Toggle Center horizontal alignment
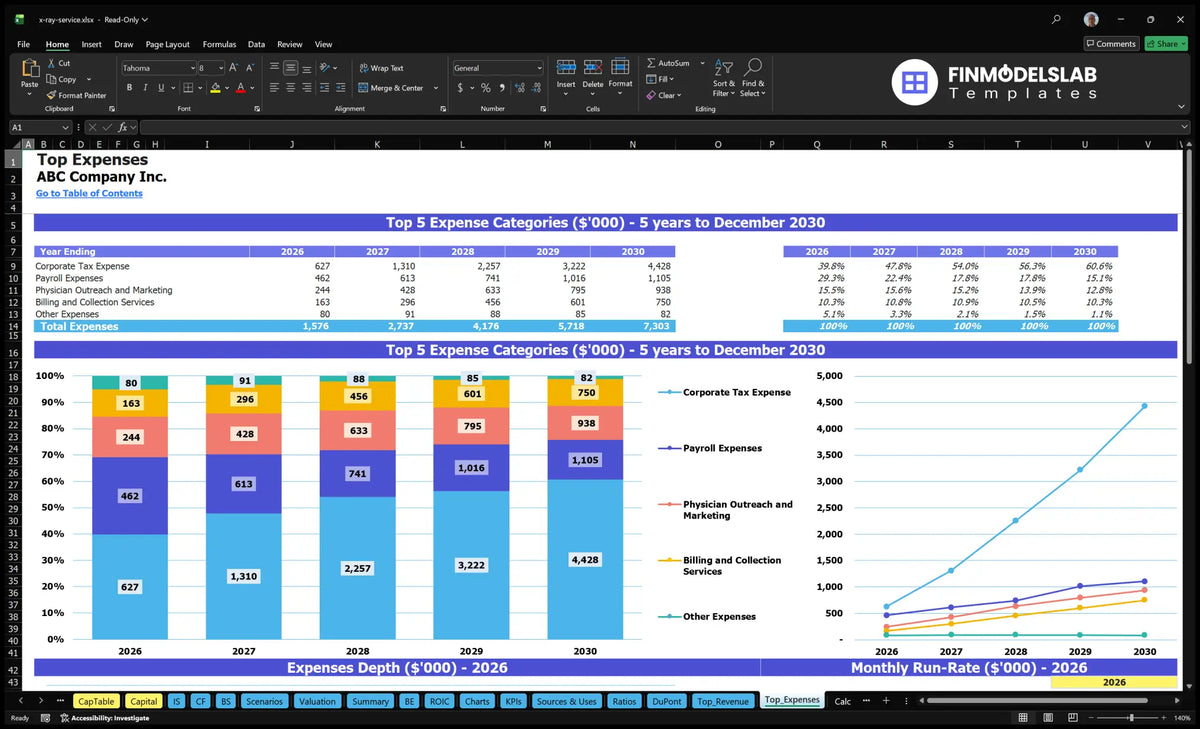Screen dimensions: 1200x729 (290, 88)
